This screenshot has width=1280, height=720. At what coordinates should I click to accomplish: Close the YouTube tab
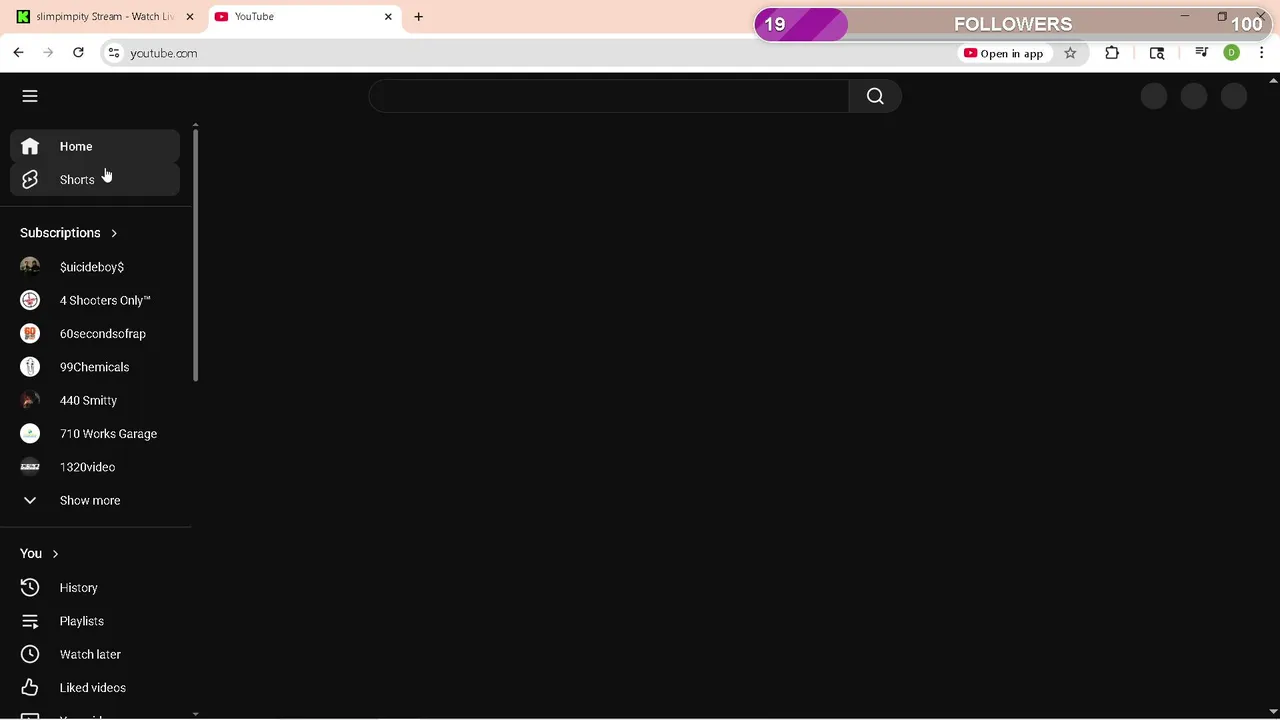[x=388, y=17]
